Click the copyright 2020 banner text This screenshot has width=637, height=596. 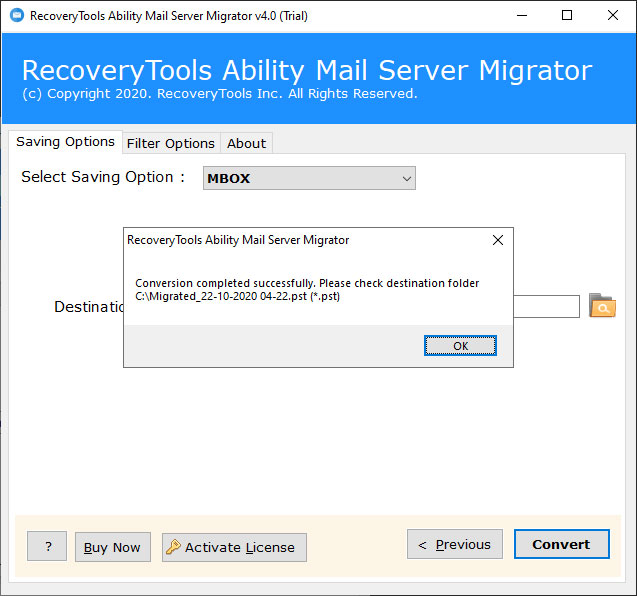click(x=220, y=94)
